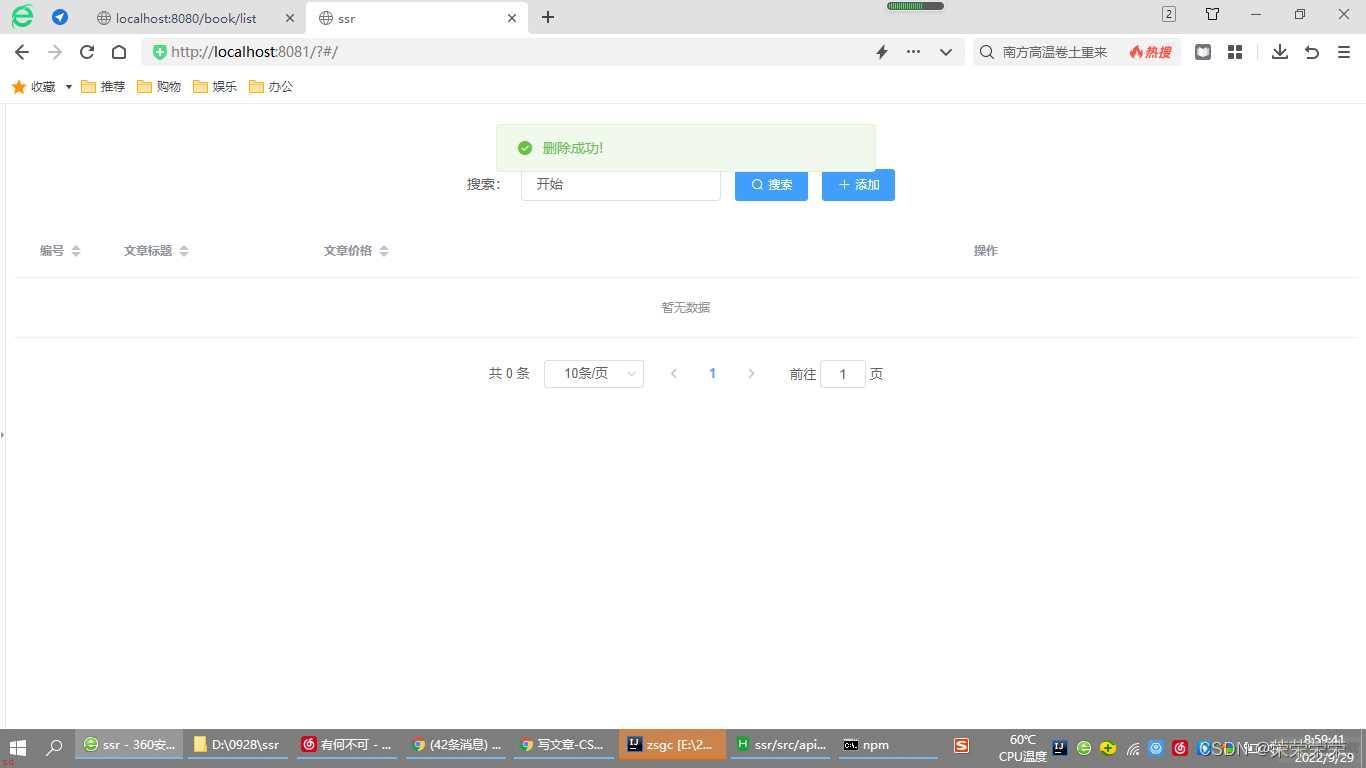Click the green shield icon in address bar

(159, 52)
